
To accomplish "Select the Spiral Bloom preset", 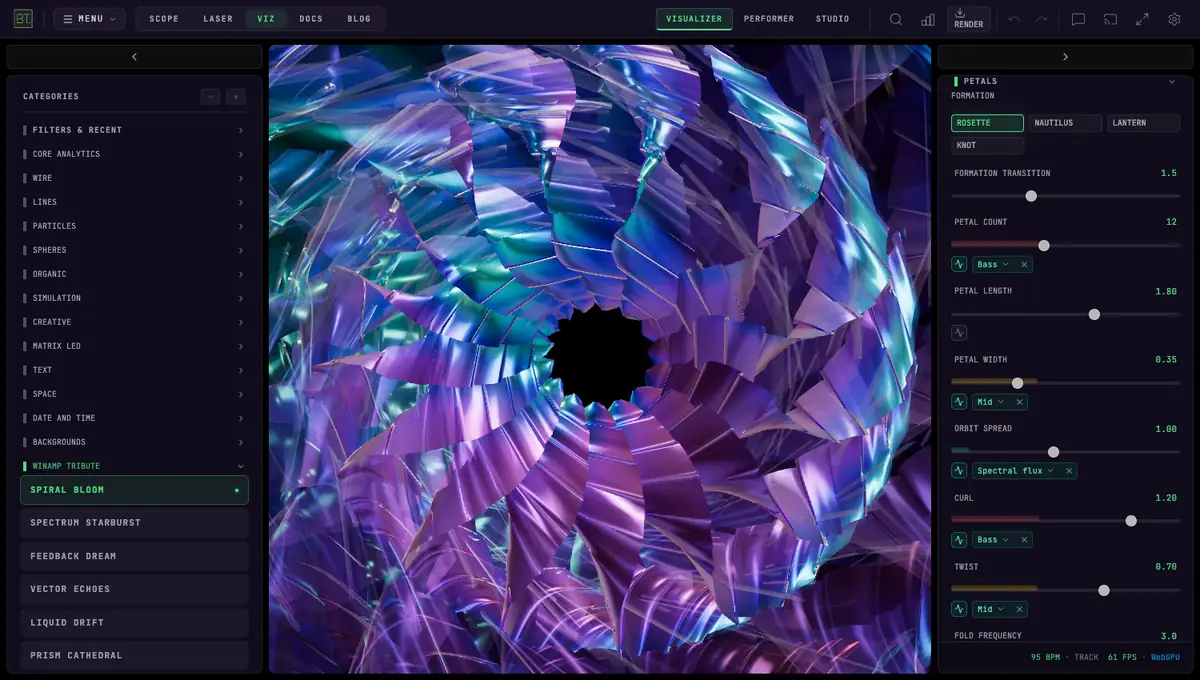I will pos(134,490).
